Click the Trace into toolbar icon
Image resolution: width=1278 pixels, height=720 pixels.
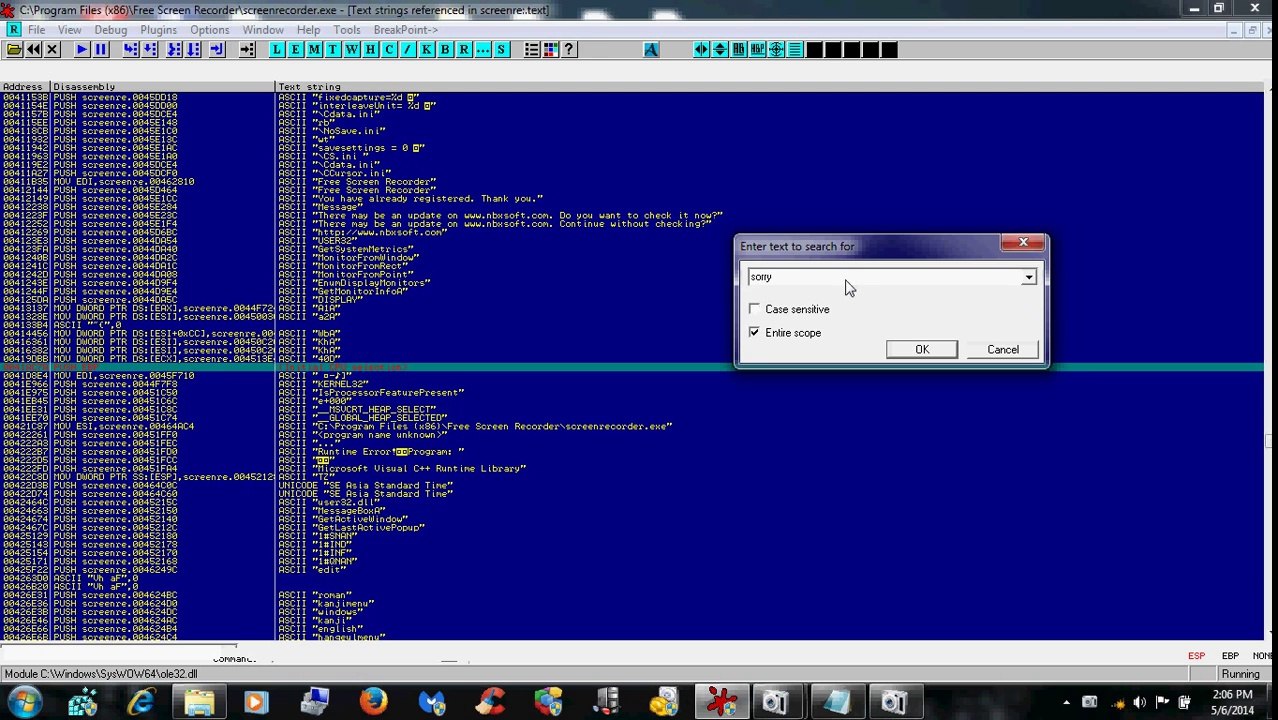pos(174,50)
